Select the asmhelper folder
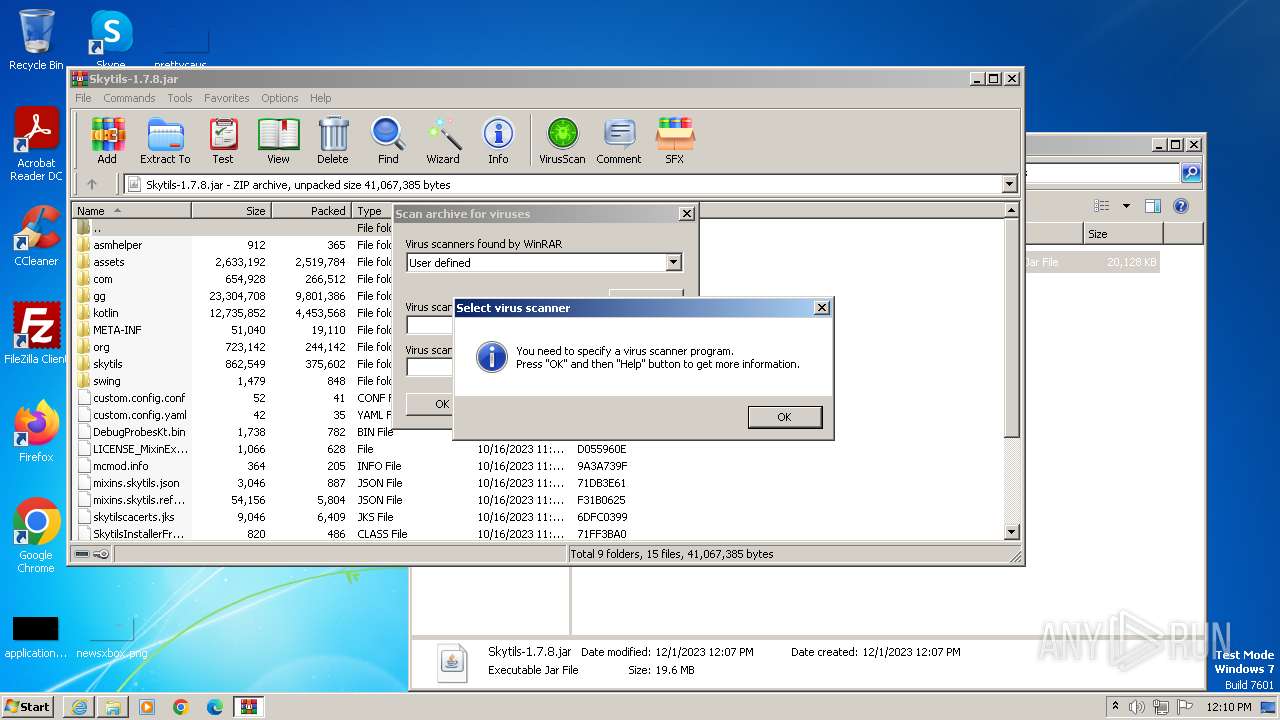1280x720 pixels. click(x=118, y=245)
